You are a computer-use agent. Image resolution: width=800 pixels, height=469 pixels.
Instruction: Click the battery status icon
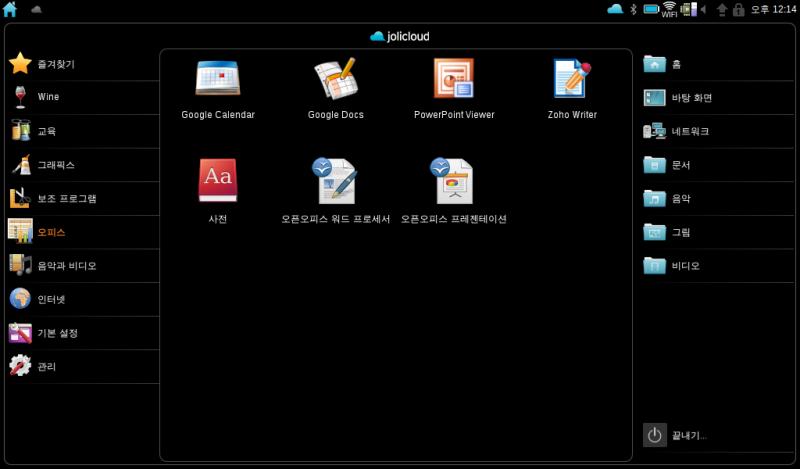651,9
